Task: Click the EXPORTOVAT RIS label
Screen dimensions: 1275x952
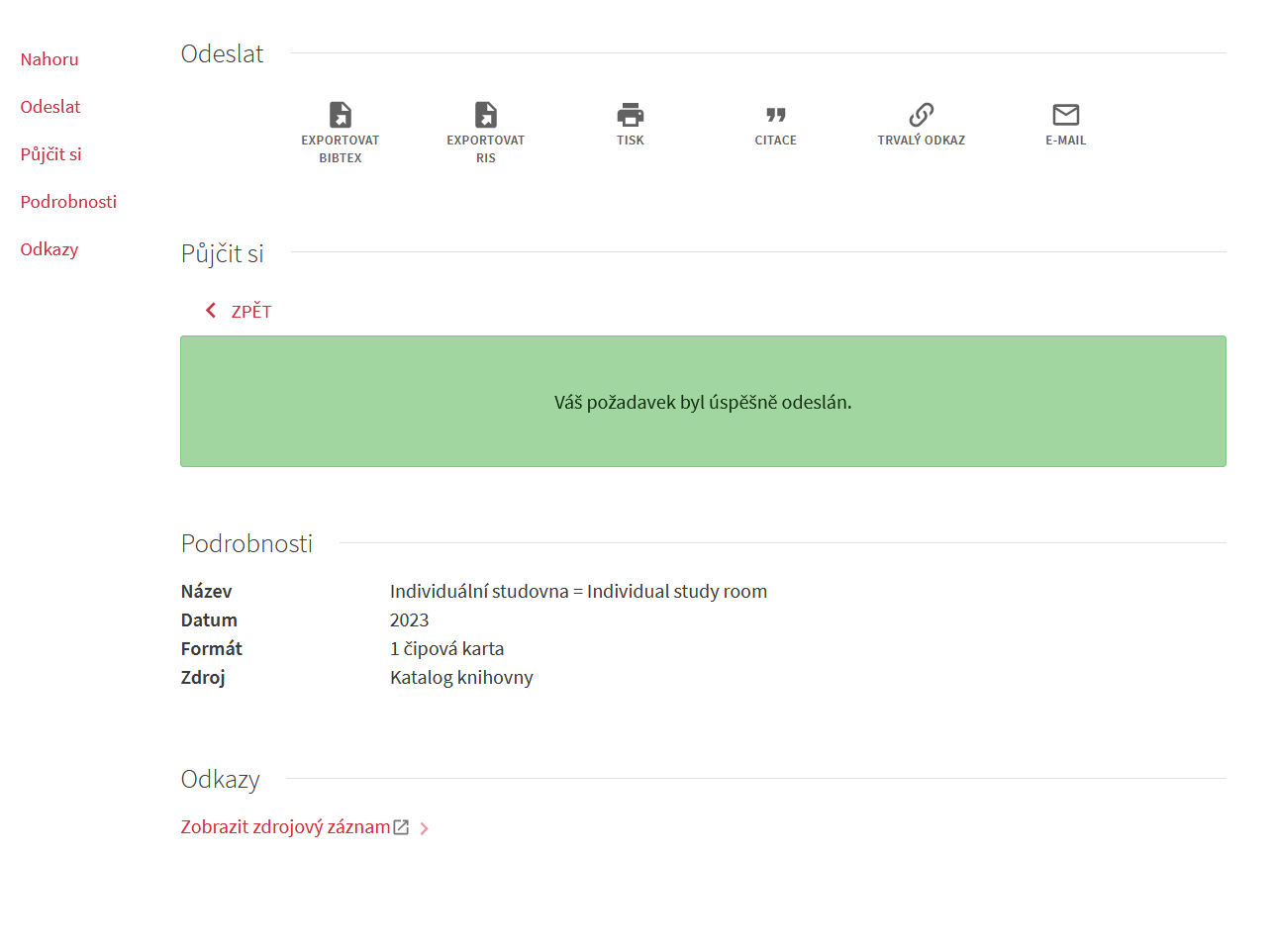Action: click(x=486, y=149)
